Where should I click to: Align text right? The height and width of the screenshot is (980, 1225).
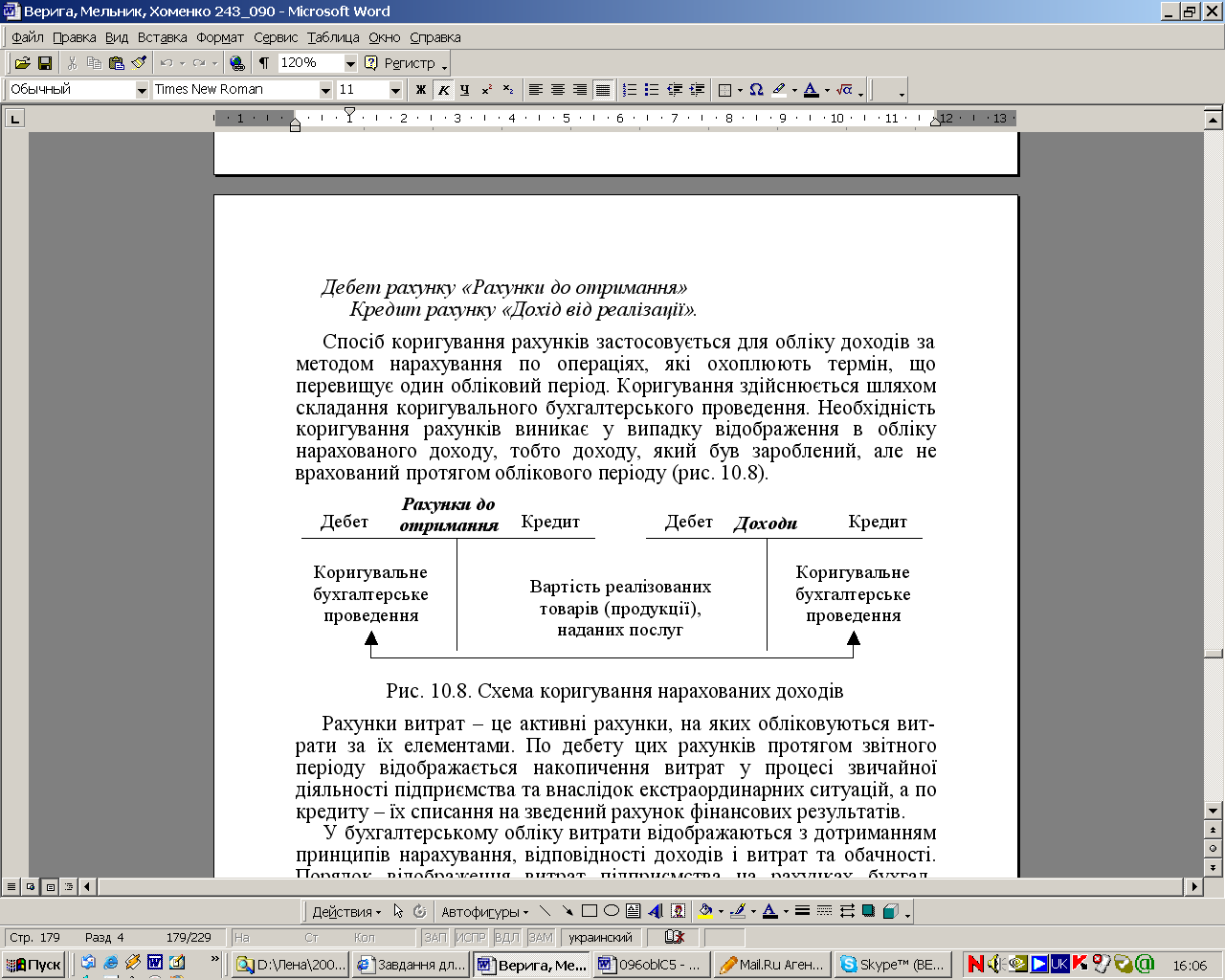580,90
